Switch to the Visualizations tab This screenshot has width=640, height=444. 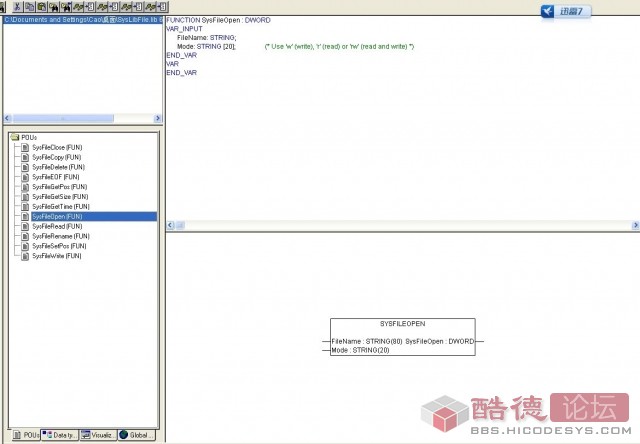pyautogui.click(x=100, y=435)
